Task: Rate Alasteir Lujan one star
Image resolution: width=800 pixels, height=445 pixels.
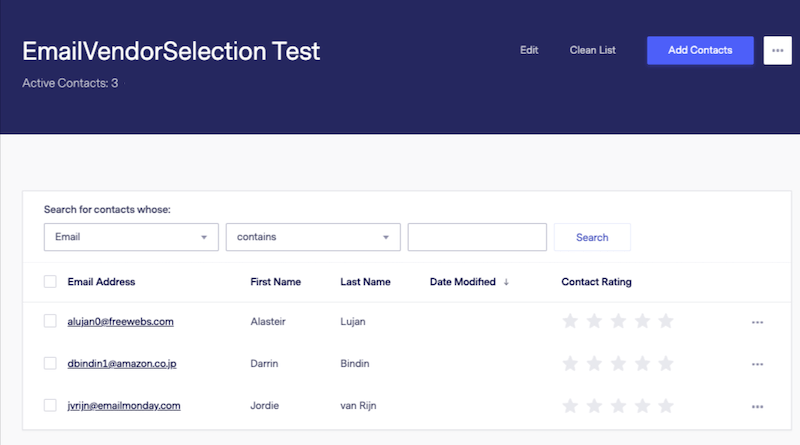Action: click(x=570, y=321)
